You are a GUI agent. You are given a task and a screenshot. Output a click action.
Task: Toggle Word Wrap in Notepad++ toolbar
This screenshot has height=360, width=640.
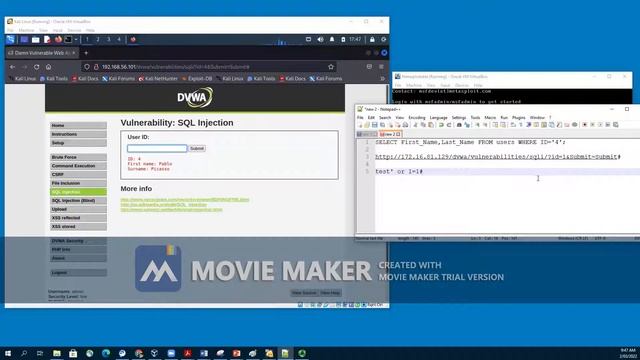pyautogui.click(x=512, y=124)
